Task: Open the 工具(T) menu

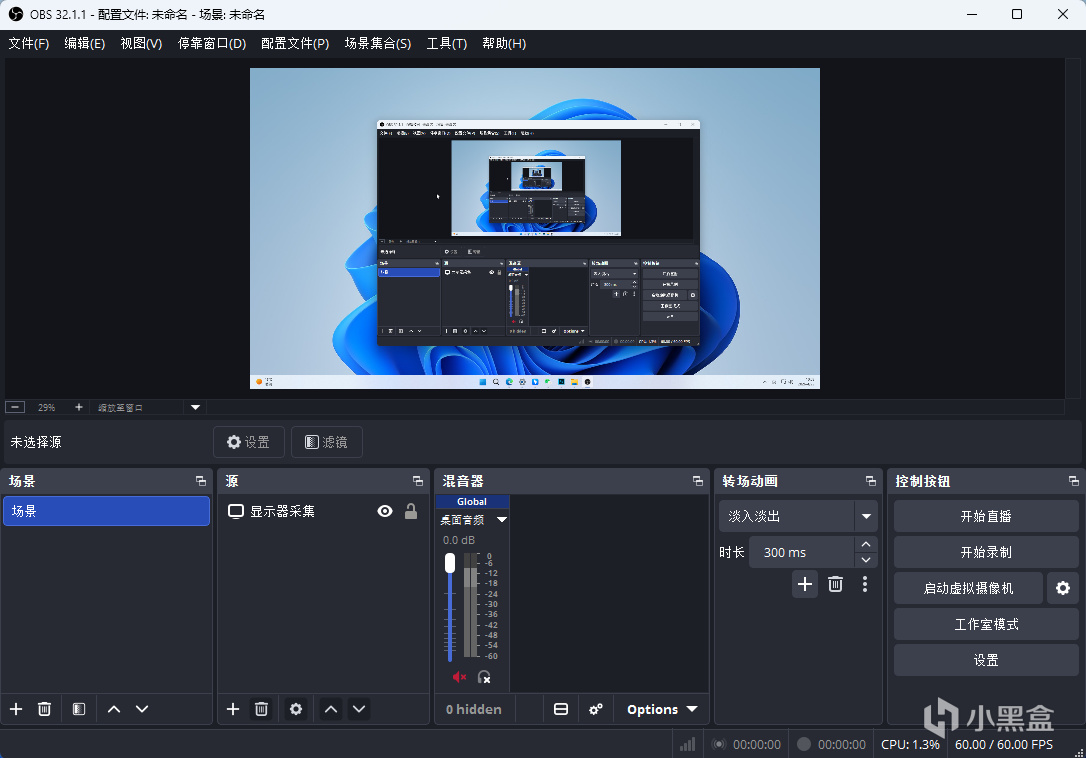Action: pyautogui.click(x=447, y=44)
